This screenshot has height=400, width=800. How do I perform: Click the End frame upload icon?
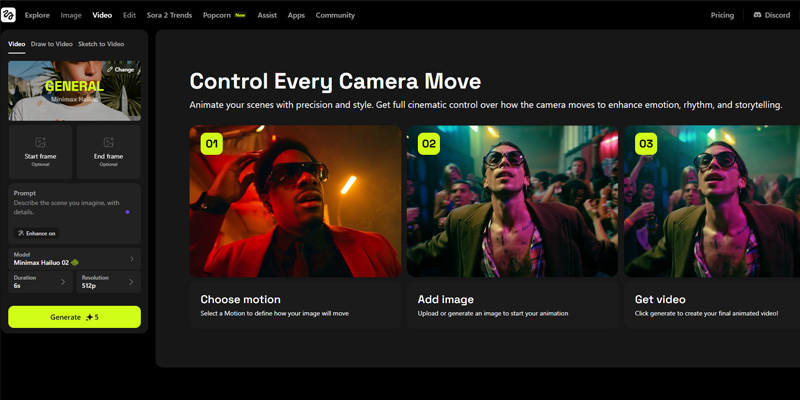[x=108, y=143]
